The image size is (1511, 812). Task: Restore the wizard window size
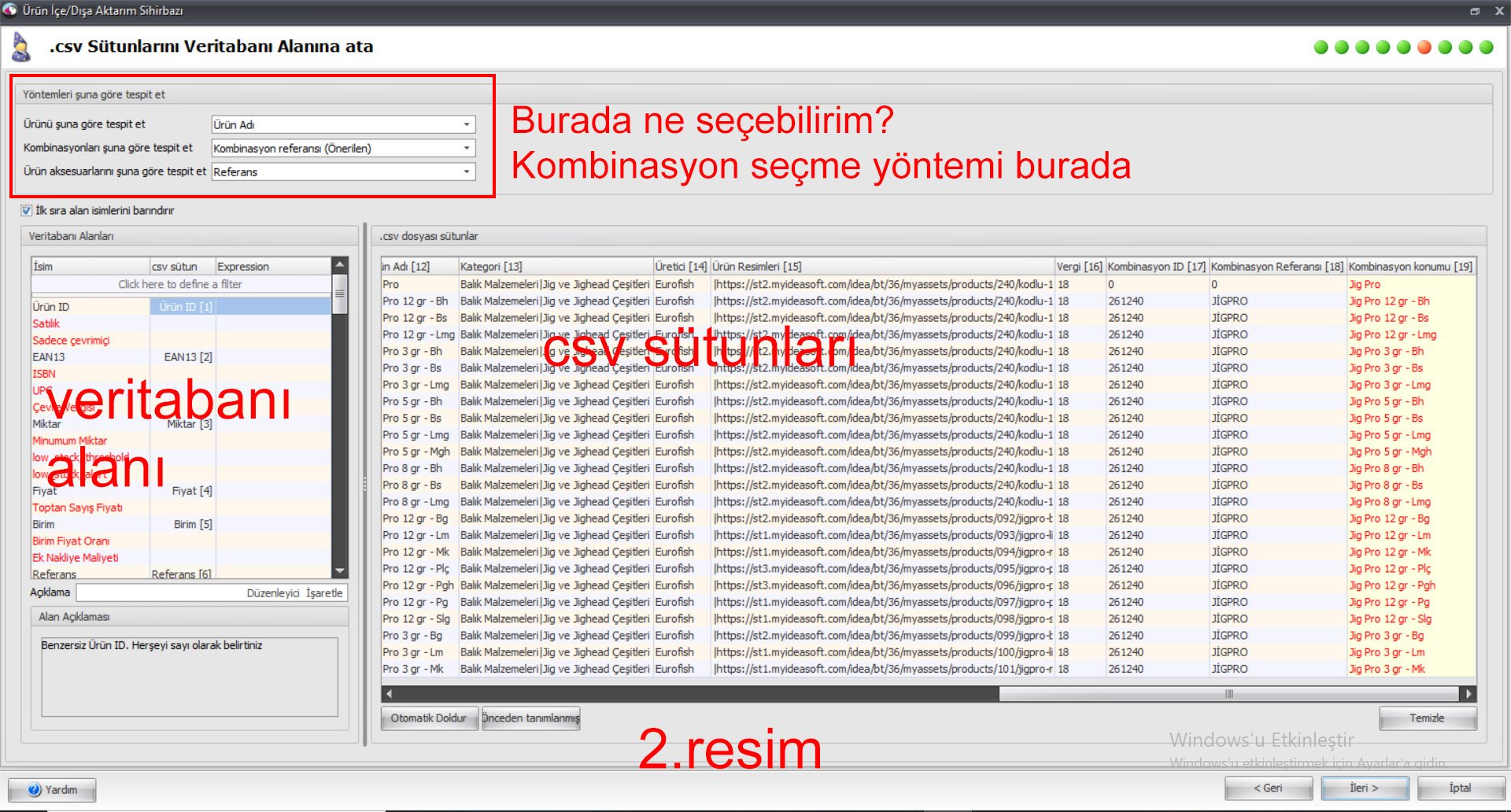pos(1474,11)
